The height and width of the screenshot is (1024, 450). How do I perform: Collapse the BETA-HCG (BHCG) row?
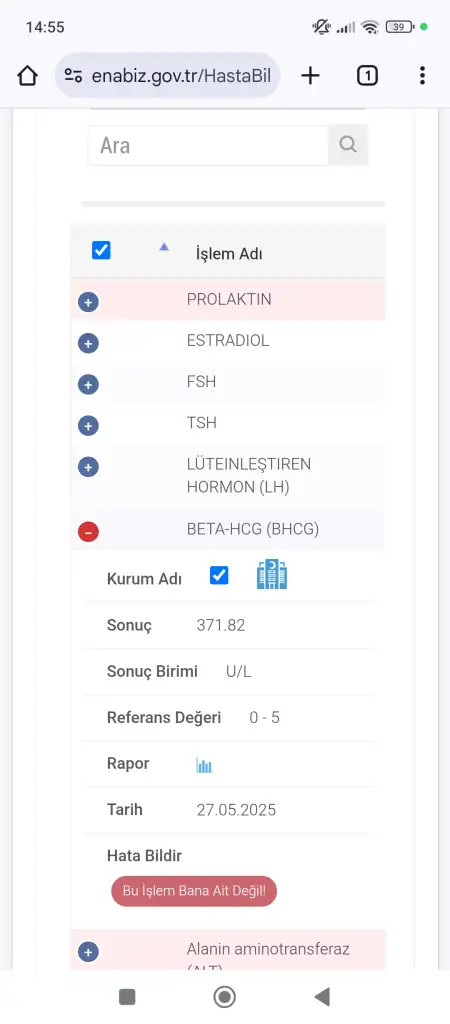coord(88,532)
